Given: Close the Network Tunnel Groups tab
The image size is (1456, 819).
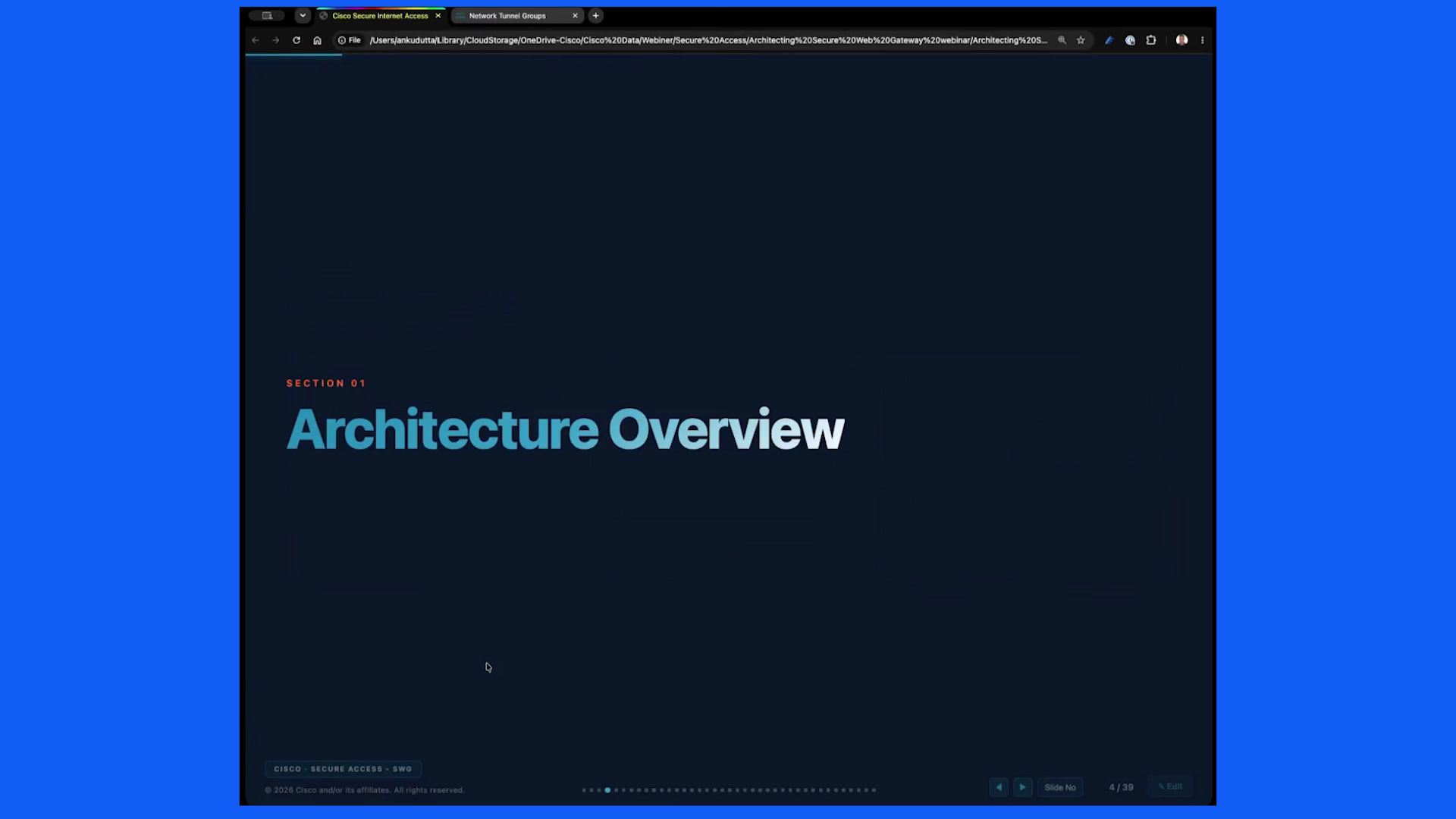Looking at the screenshot, I should tap(575, 15).
